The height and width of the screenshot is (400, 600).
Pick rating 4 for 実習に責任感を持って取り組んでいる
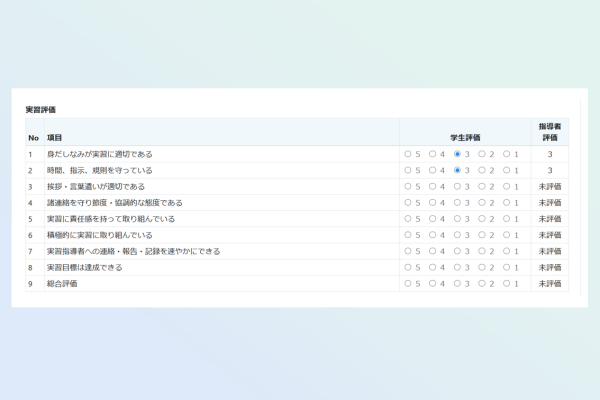432,219
